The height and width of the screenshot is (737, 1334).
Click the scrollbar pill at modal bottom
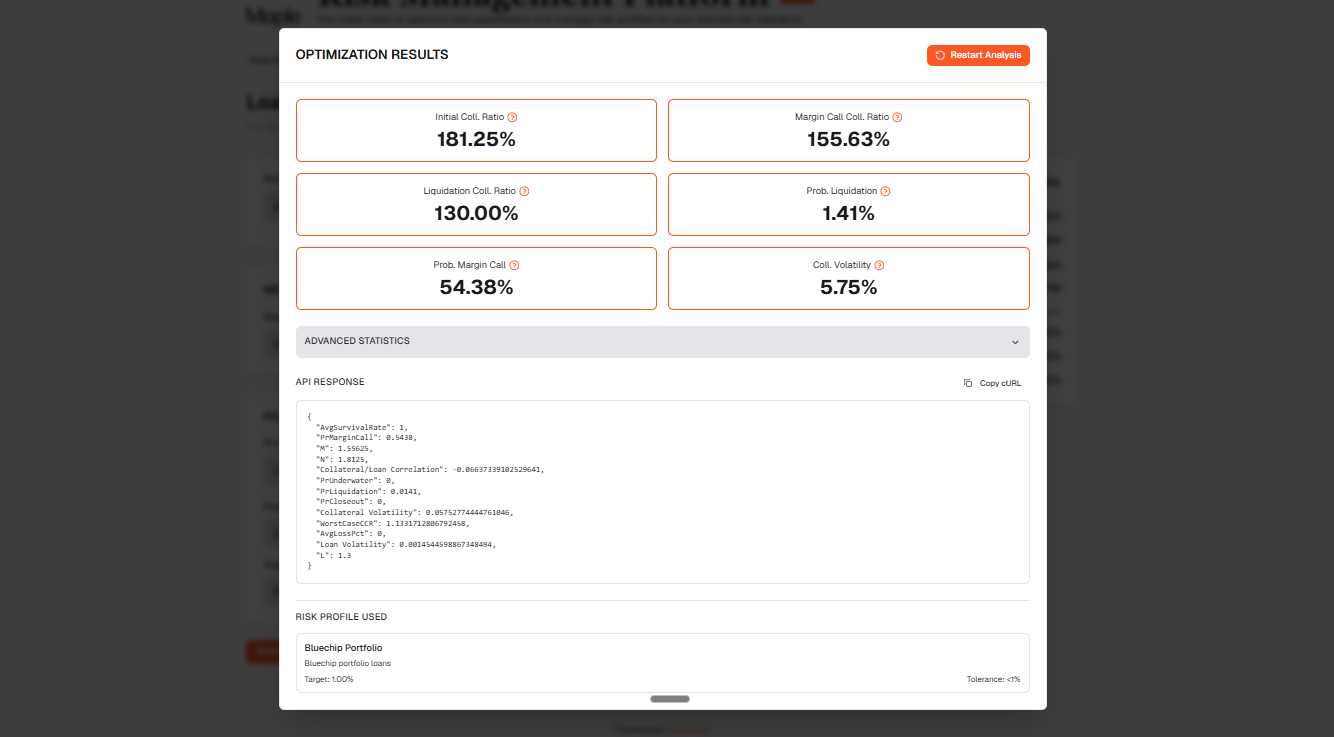669,699
